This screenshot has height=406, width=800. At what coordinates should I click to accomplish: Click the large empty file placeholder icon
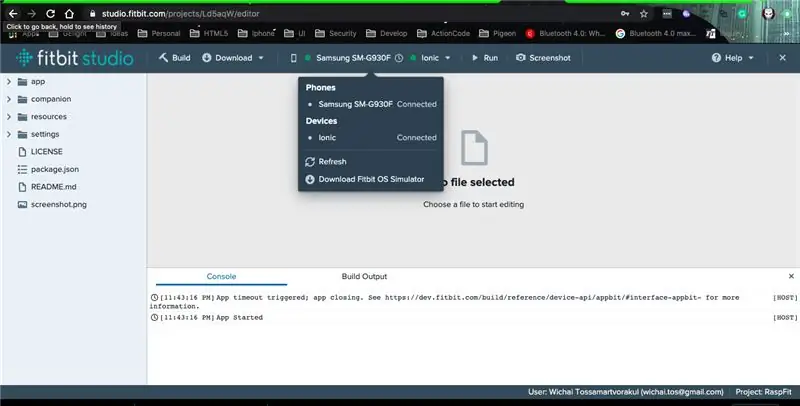coord(474,148)
